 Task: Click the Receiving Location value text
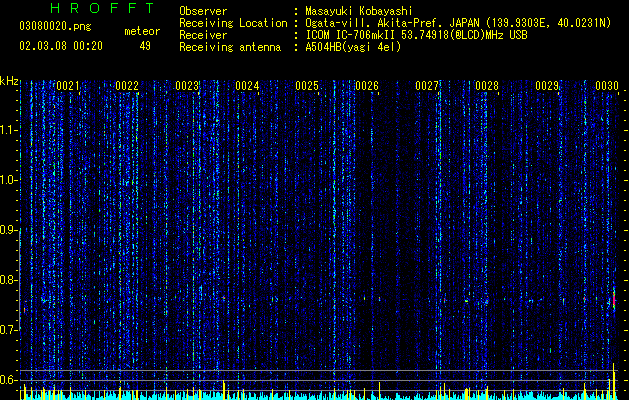(x=458, y=23)
